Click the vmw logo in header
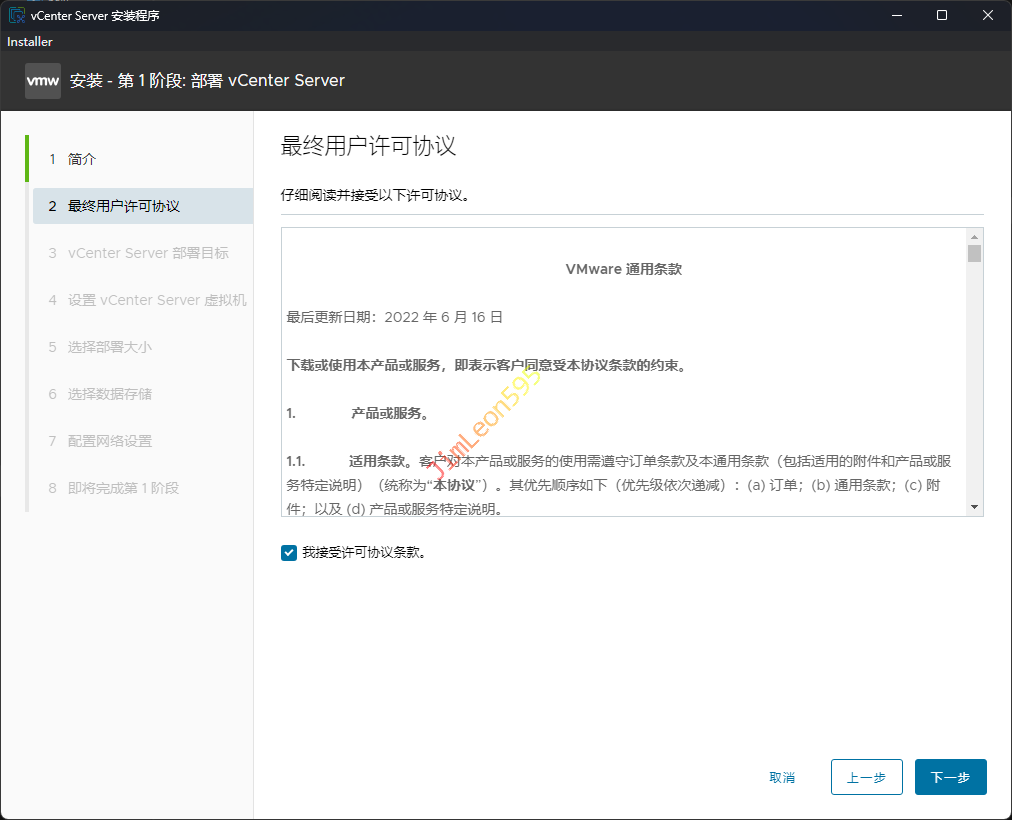This screenshot has height=820, width=1012. click(x=43, y=81)
